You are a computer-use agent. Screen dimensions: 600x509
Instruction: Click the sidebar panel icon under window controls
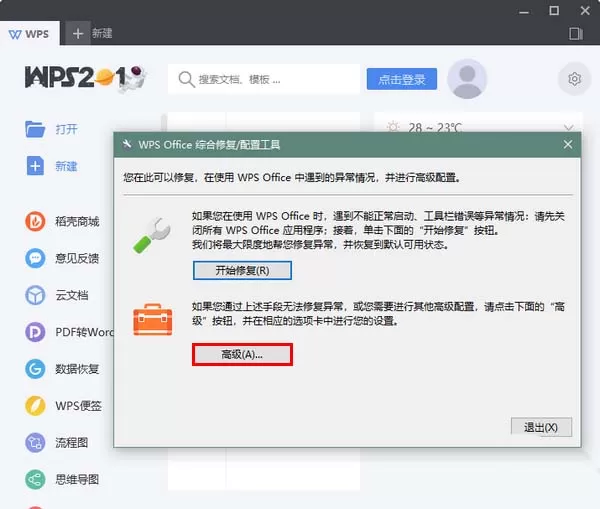(576, 34)
